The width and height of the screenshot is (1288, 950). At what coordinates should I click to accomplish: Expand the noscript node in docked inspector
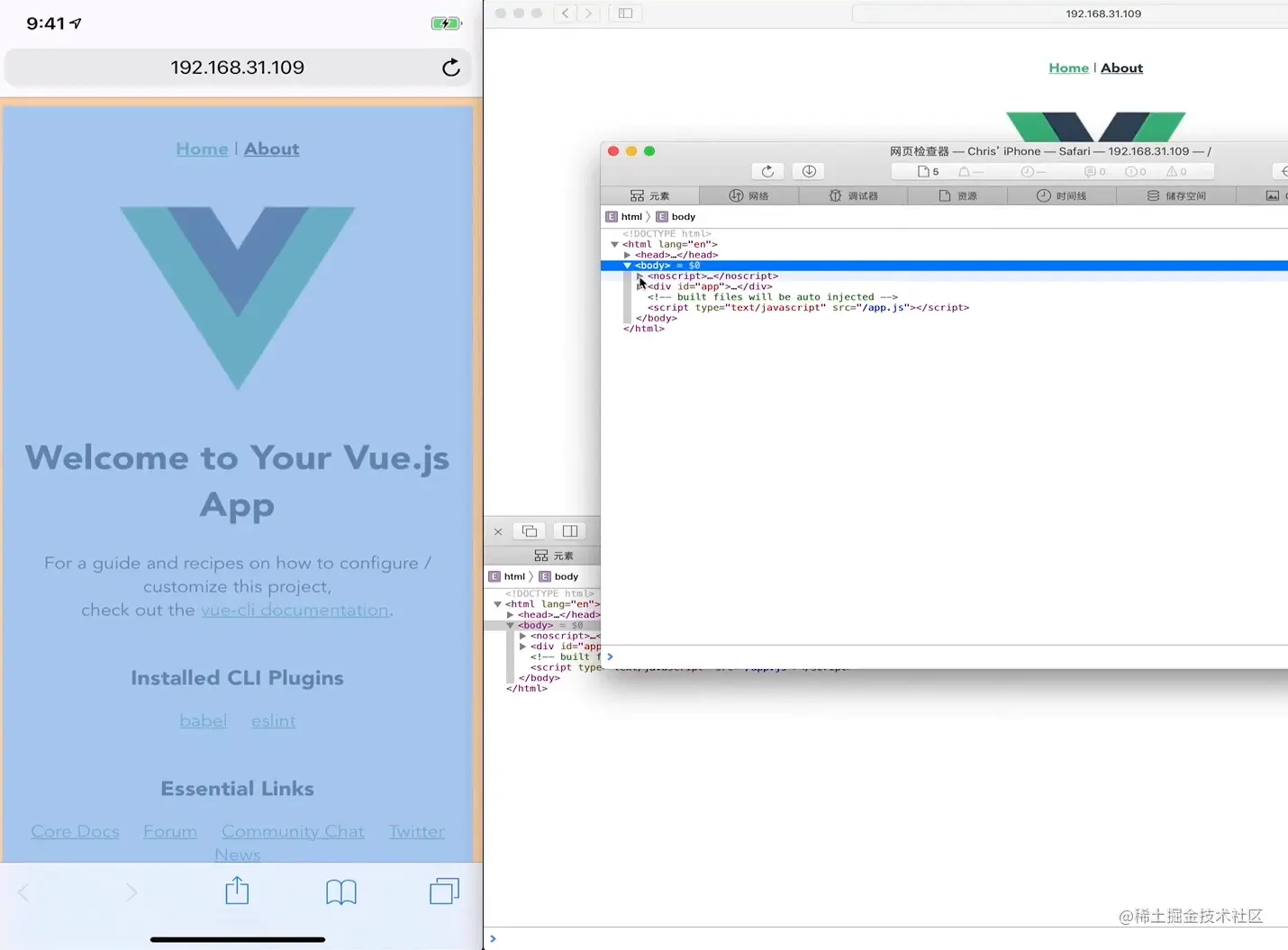(522, 636)
